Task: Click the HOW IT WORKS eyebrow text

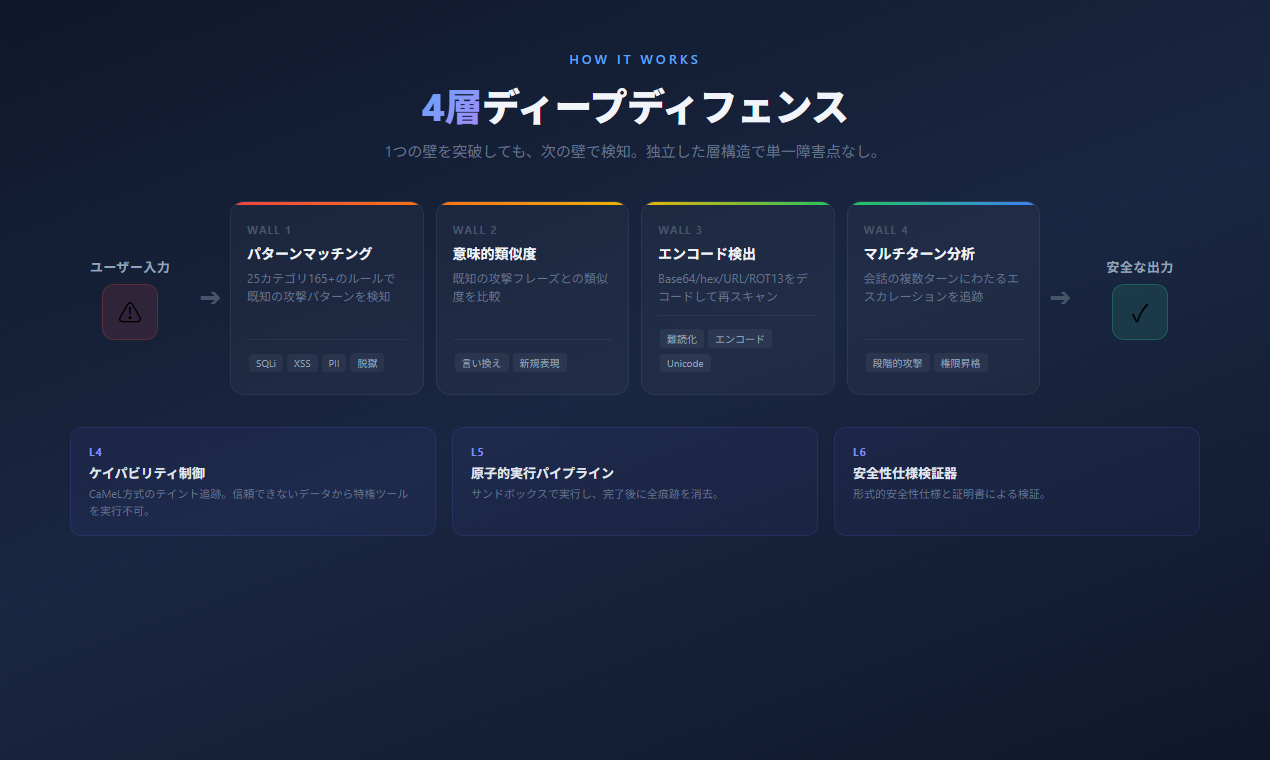Action: point(635,60)
